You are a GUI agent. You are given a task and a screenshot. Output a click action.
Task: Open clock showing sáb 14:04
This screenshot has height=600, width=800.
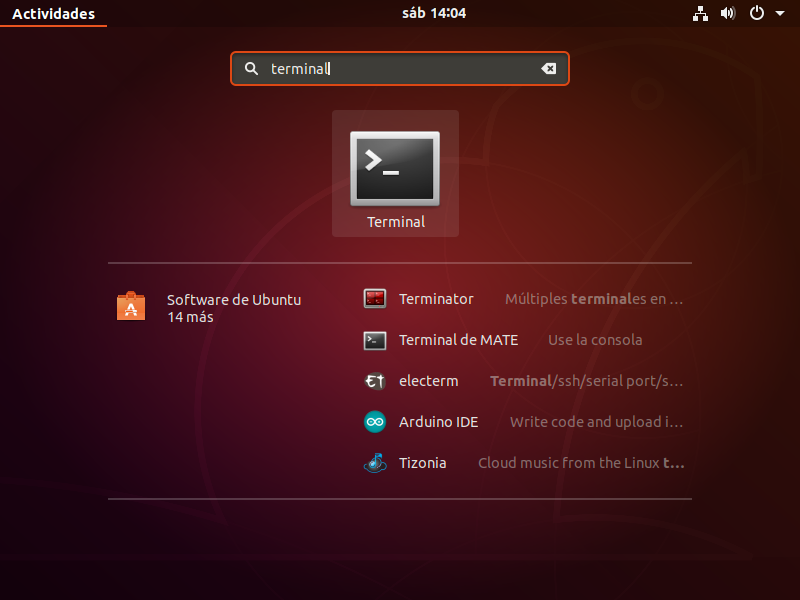(434, 13)
